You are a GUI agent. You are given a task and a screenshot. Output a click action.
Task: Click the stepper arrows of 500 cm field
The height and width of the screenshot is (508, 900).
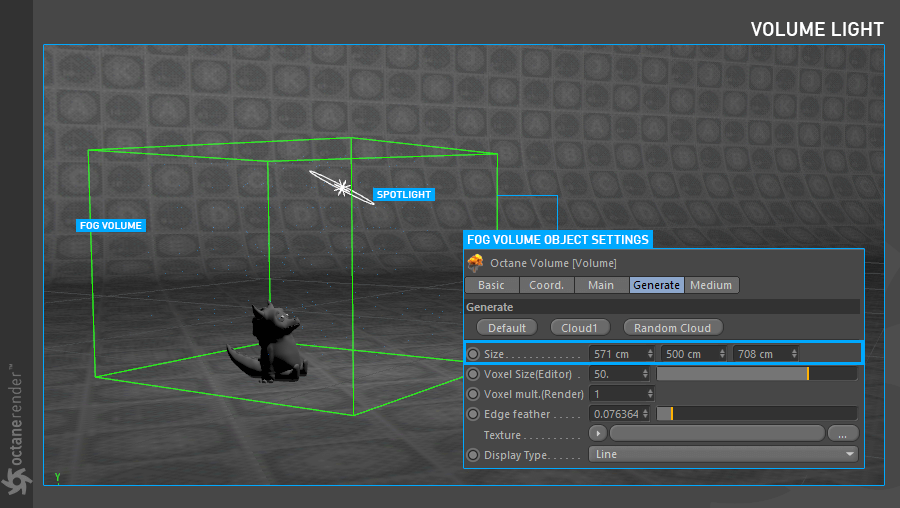point(723,354)
